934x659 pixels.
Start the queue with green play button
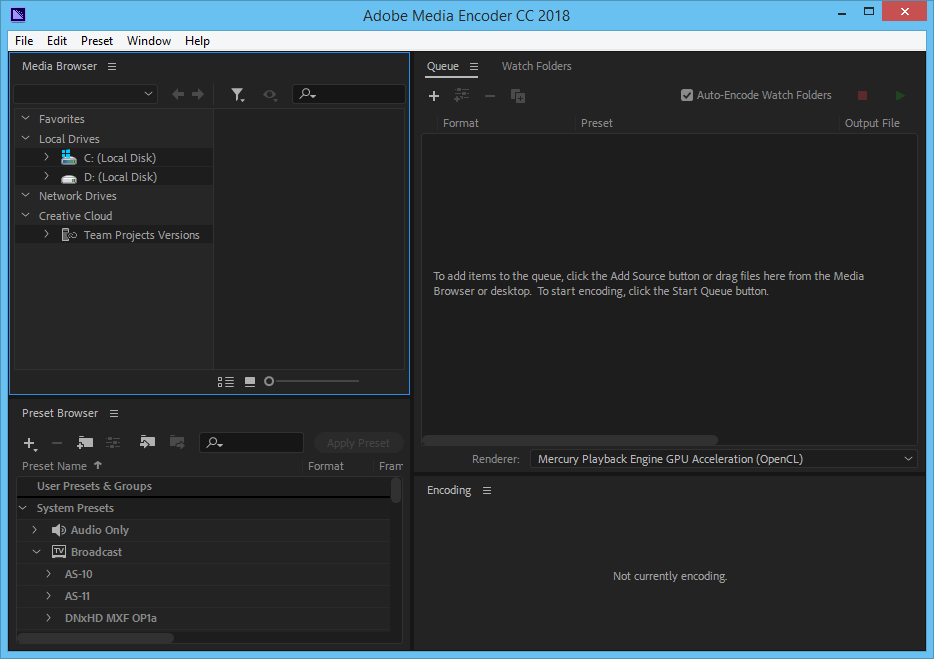(x=900, y=95)
